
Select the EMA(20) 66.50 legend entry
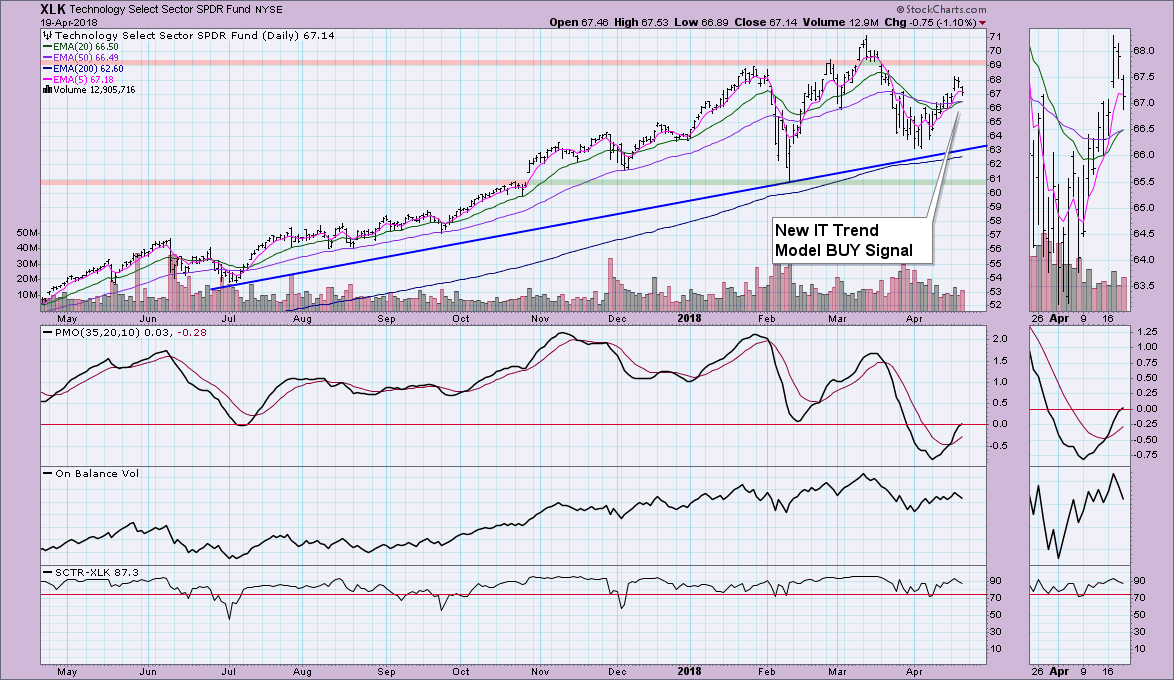[x=85, y=46]
